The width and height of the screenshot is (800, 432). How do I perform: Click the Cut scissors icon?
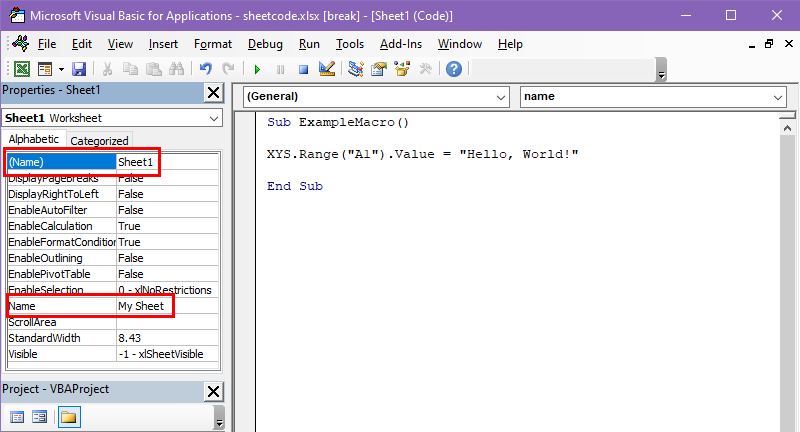click(108, 69)
